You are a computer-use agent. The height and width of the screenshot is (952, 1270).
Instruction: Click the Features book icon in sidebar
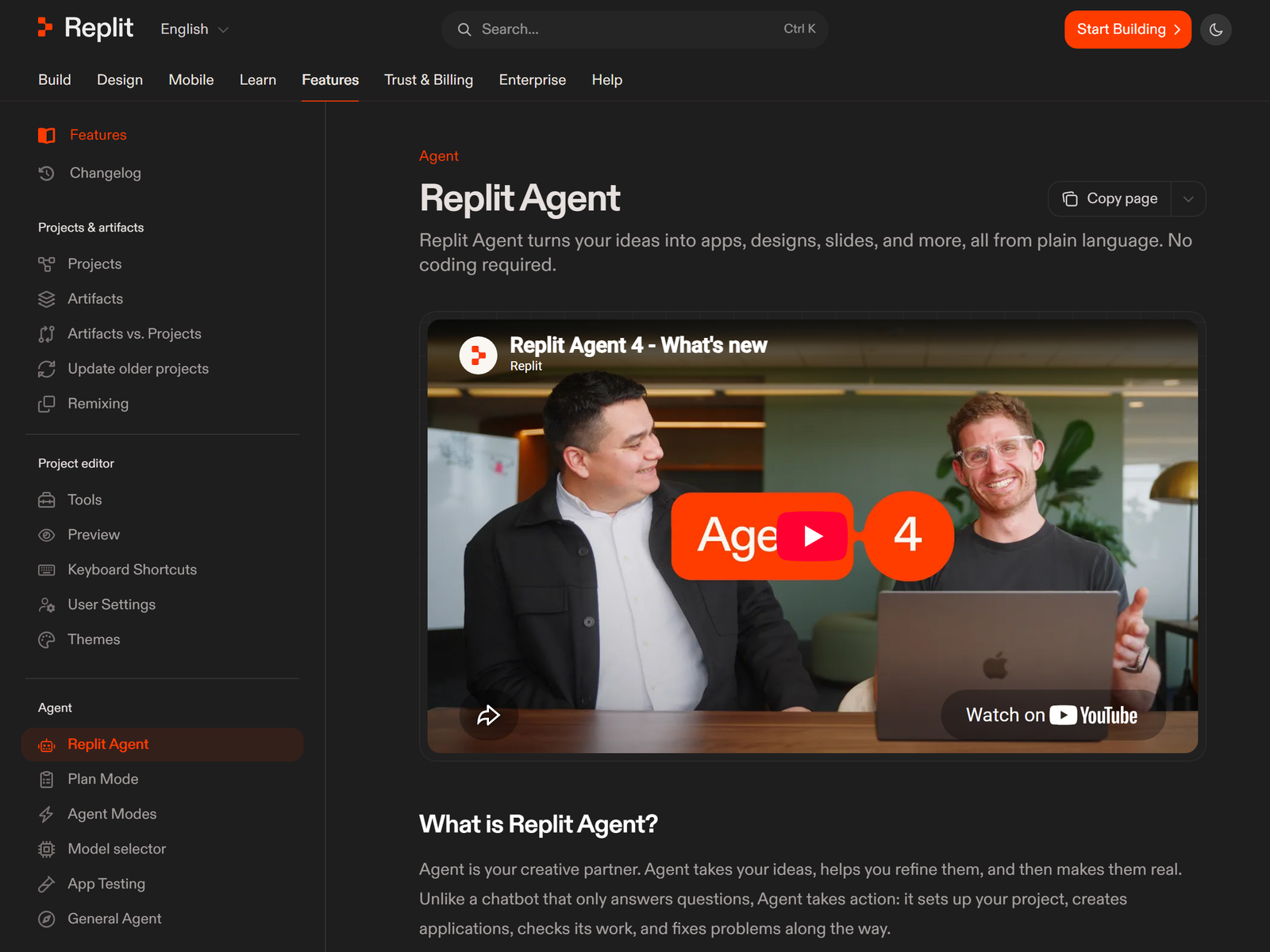coord(47,136)
